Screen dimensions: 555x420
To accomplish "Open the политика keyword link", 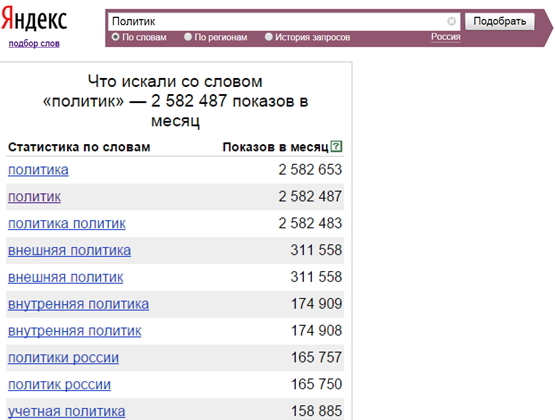I will coord(38,170).
